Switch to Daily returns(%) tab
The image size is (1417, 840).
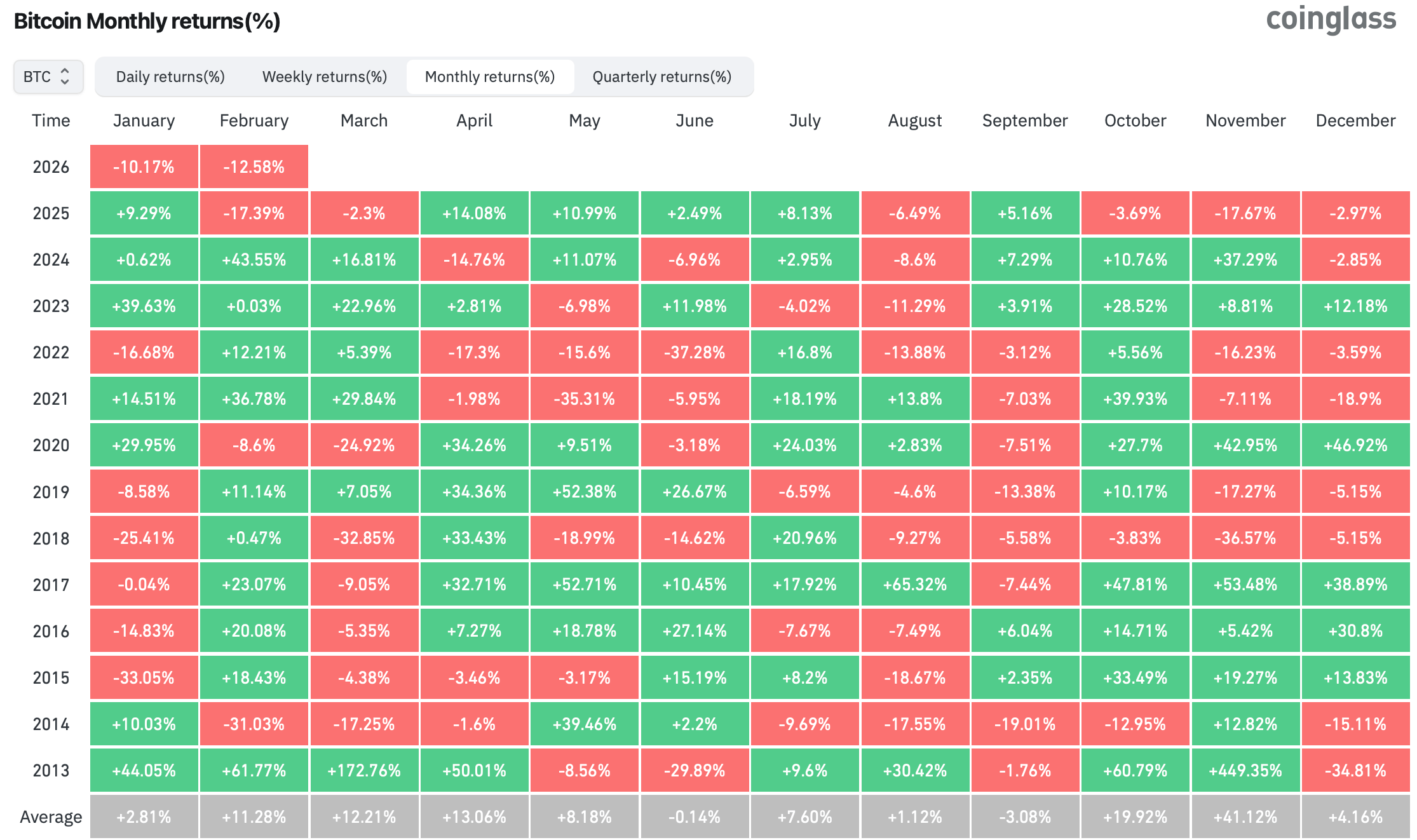point(170,77)
